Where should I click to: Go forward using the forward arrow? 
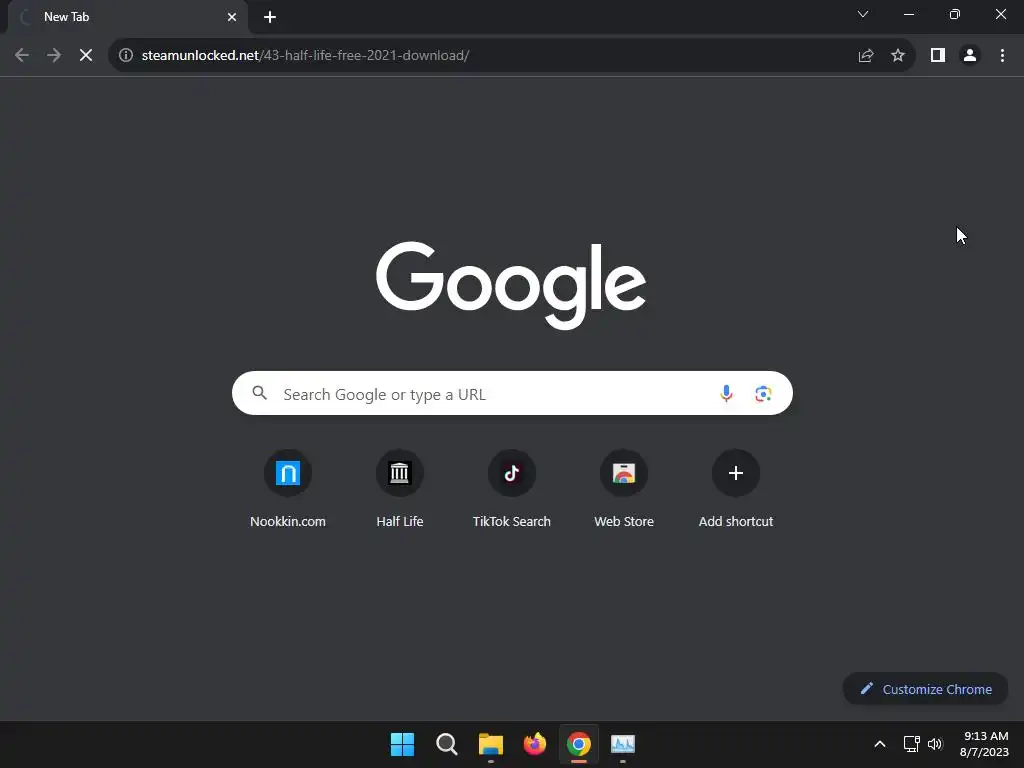tap(54, 56)
